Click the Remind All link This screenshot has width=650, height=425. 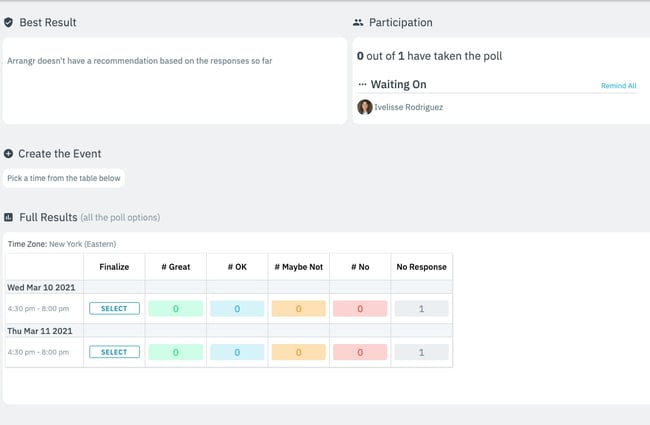click(x=618, y=86)
